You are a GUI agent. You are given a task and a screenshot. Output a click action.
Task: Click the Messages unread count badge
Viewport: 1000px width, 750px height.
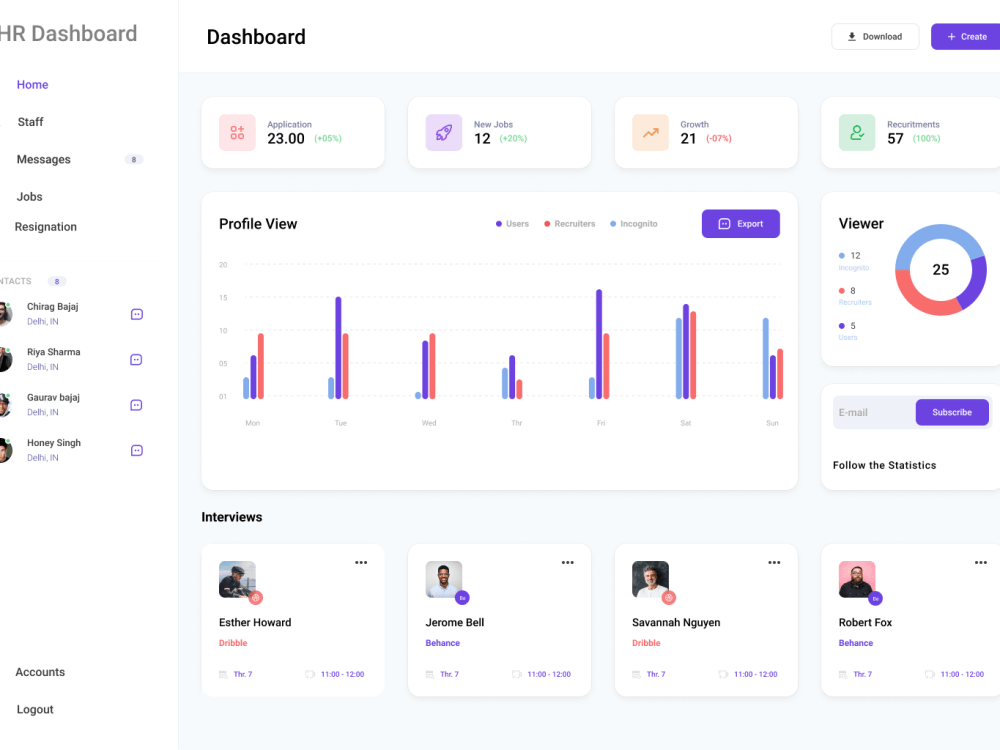pyautogui.click(x=134, y=159)
